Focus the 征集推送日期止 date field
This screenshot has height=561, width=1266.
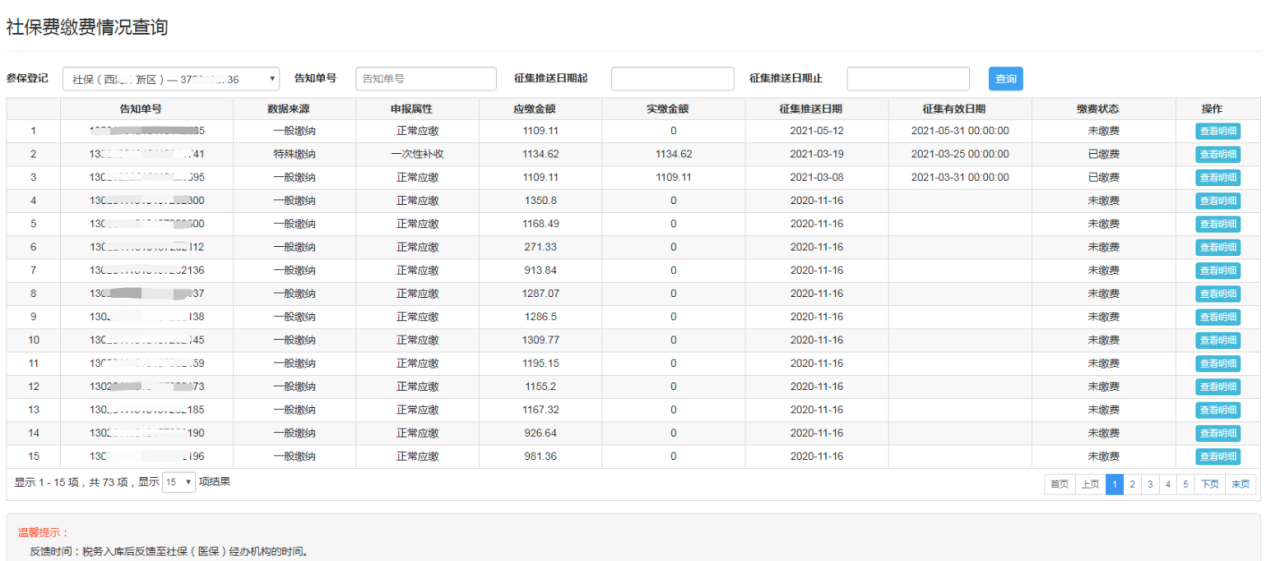pyautogui.click(x=908, y=79)
